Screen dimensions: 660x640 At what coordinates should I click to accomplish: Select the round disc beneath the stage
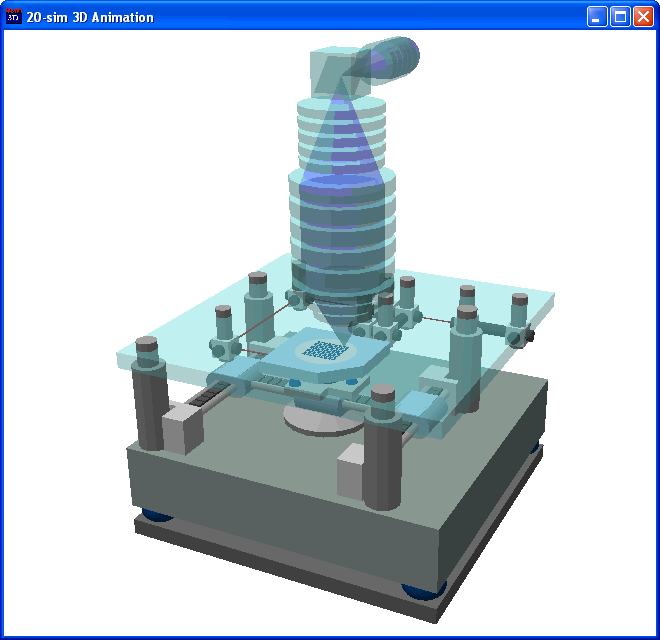pos(322,418)
